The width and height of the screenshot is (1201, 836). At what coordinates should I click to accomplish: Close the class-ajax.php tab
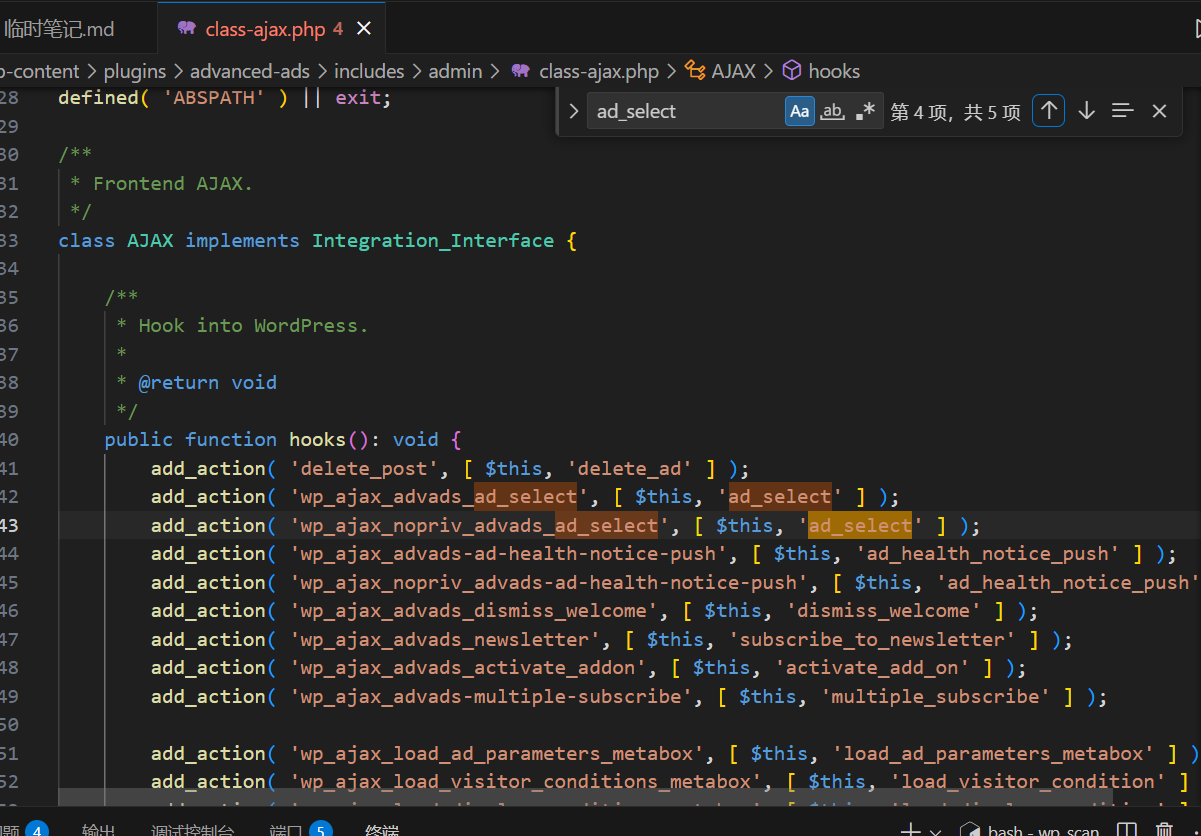pyautogui.click(x=364, y=29)
